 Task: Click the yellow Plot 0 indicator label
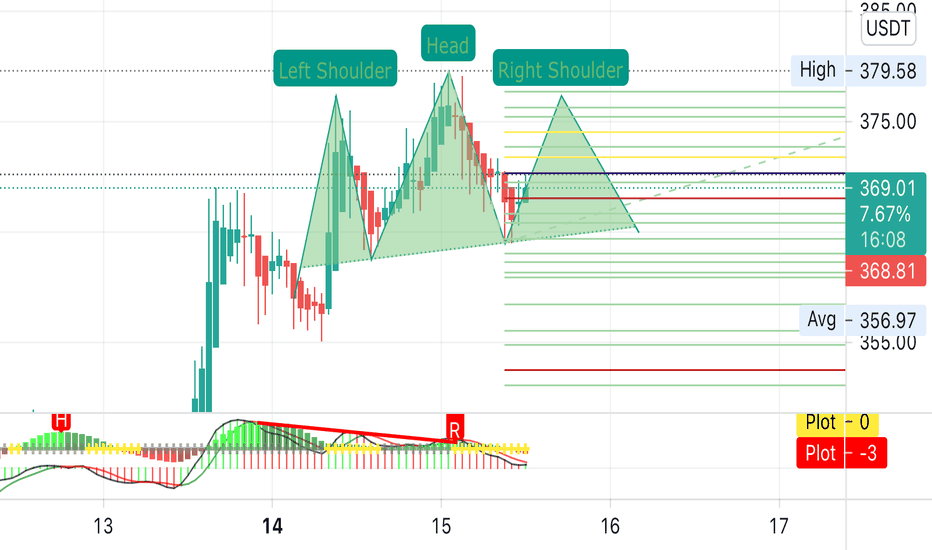837,423
